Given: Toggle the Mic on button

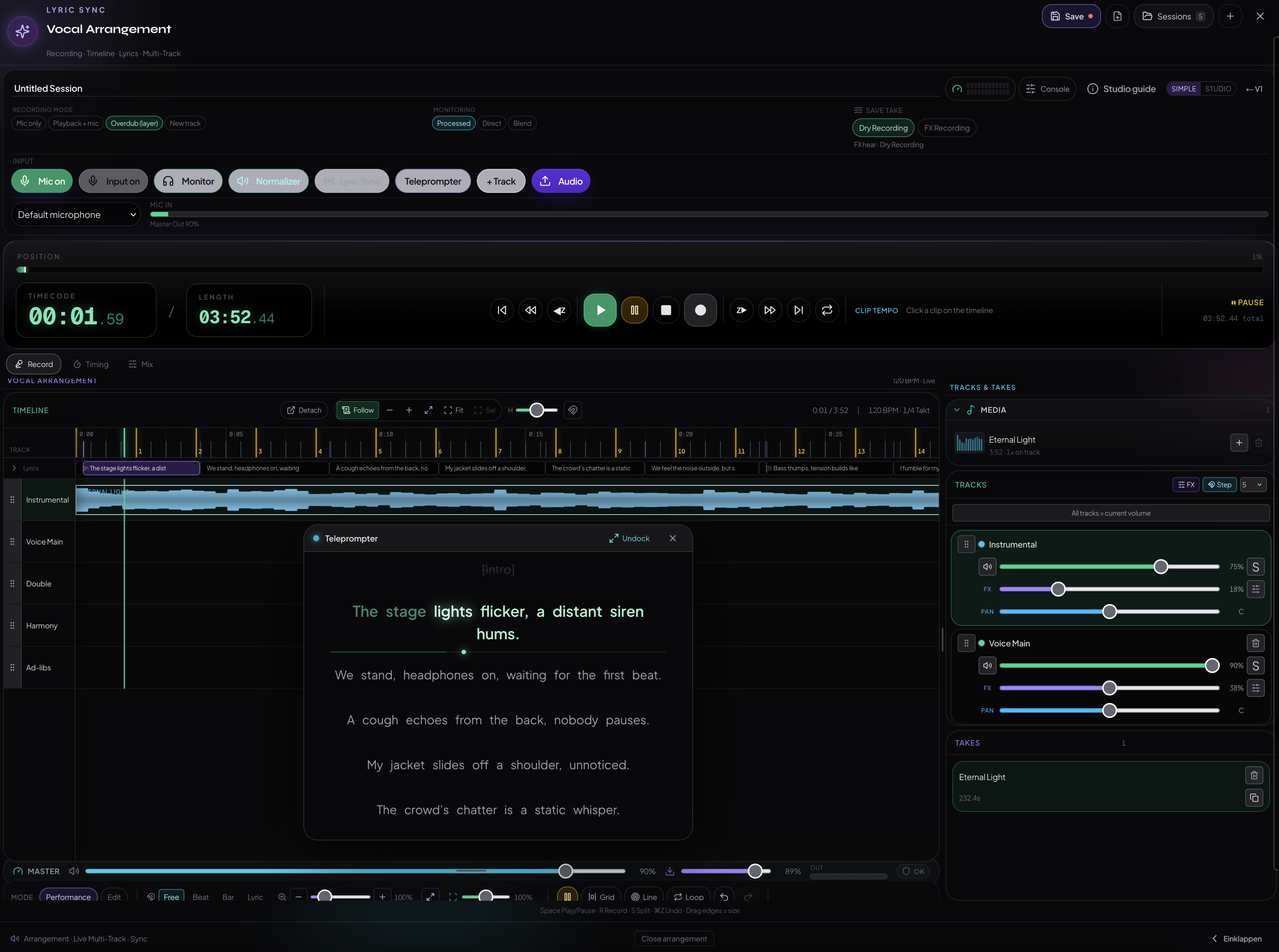Looking at the screenshot, I should (x=42, y=181).
